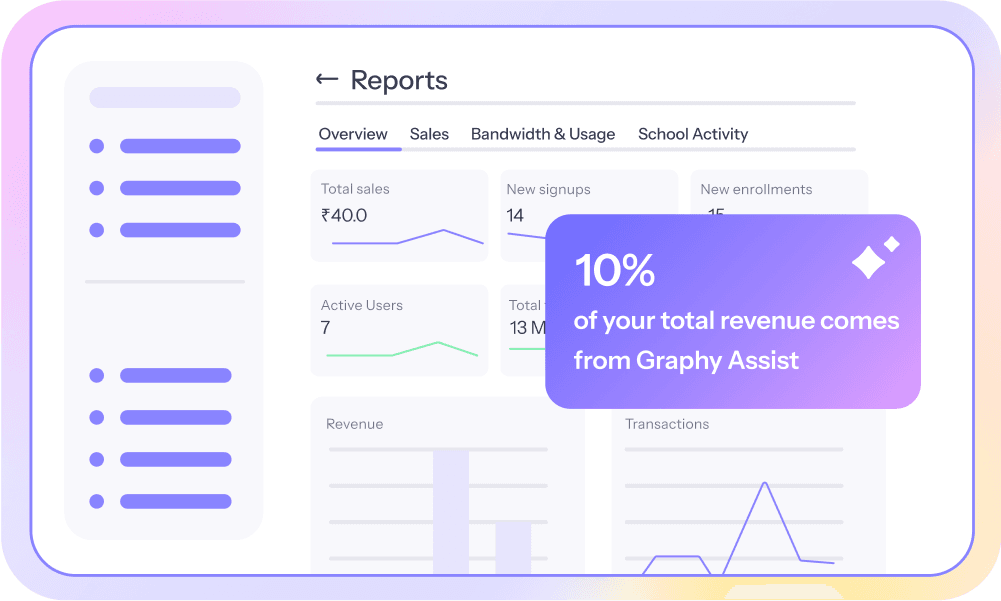
Task: Click the ₹40.0 total sales value
Action: pyautogui.click(x=344, y=215)
